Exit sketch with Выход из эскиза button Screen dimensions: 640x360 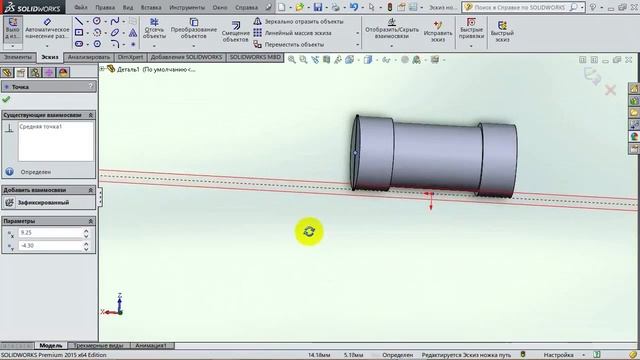pos(12,29)
